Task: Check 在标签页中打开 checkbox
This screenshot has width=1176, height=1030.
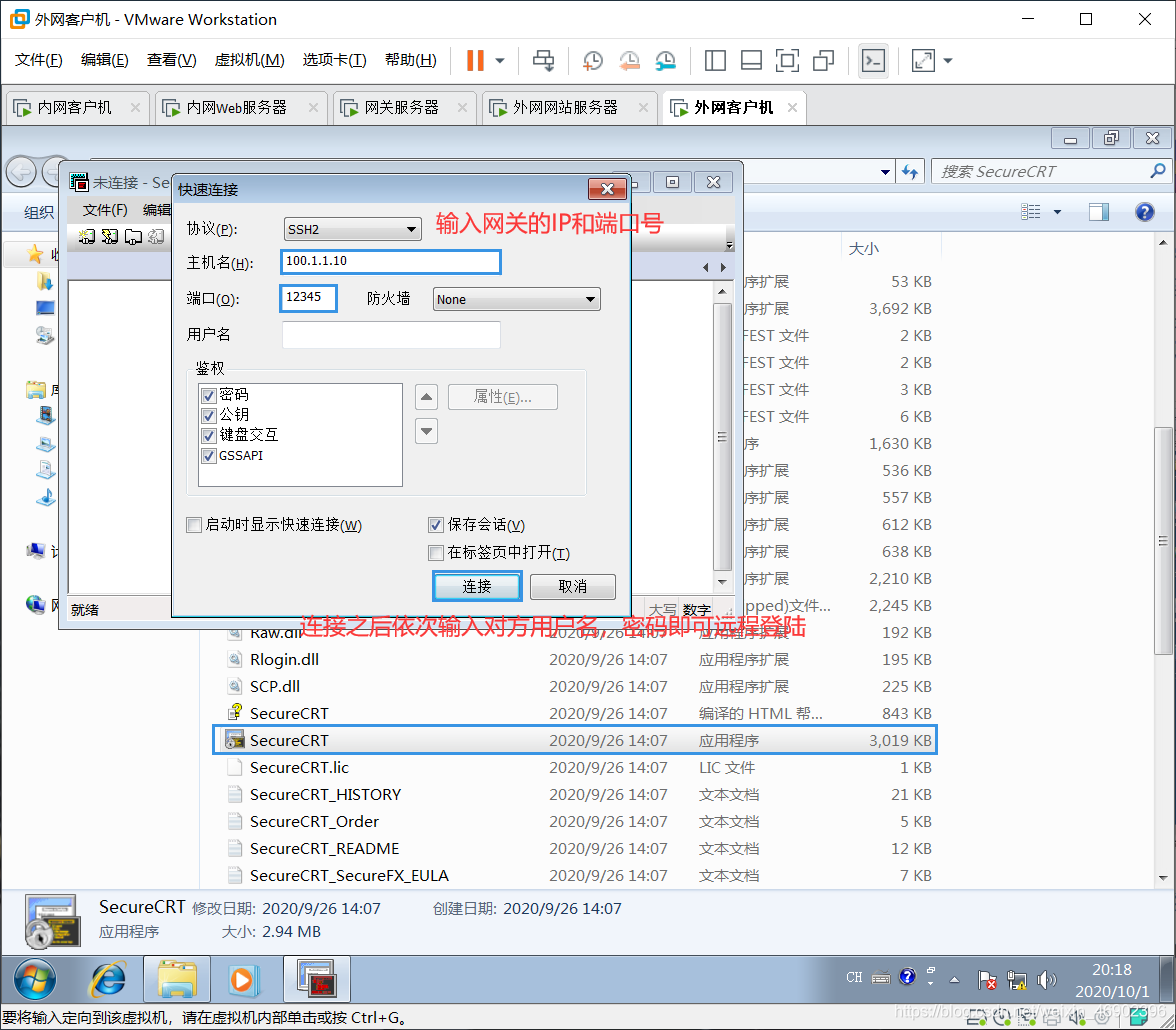Action: coord(436,553)
